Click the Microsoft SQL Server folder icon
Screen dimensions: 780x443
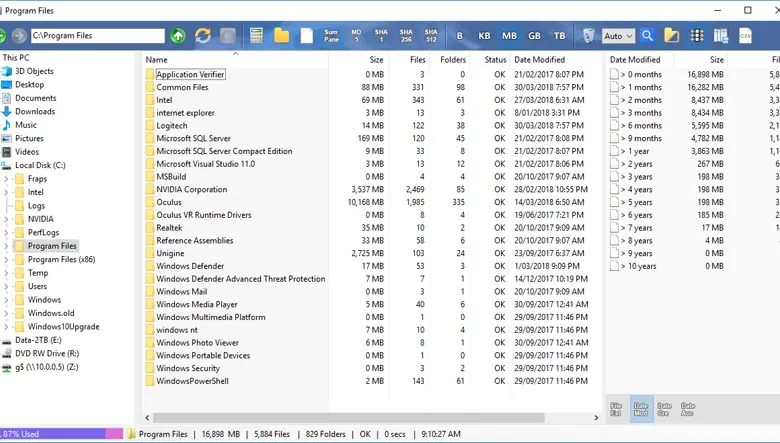150,138
